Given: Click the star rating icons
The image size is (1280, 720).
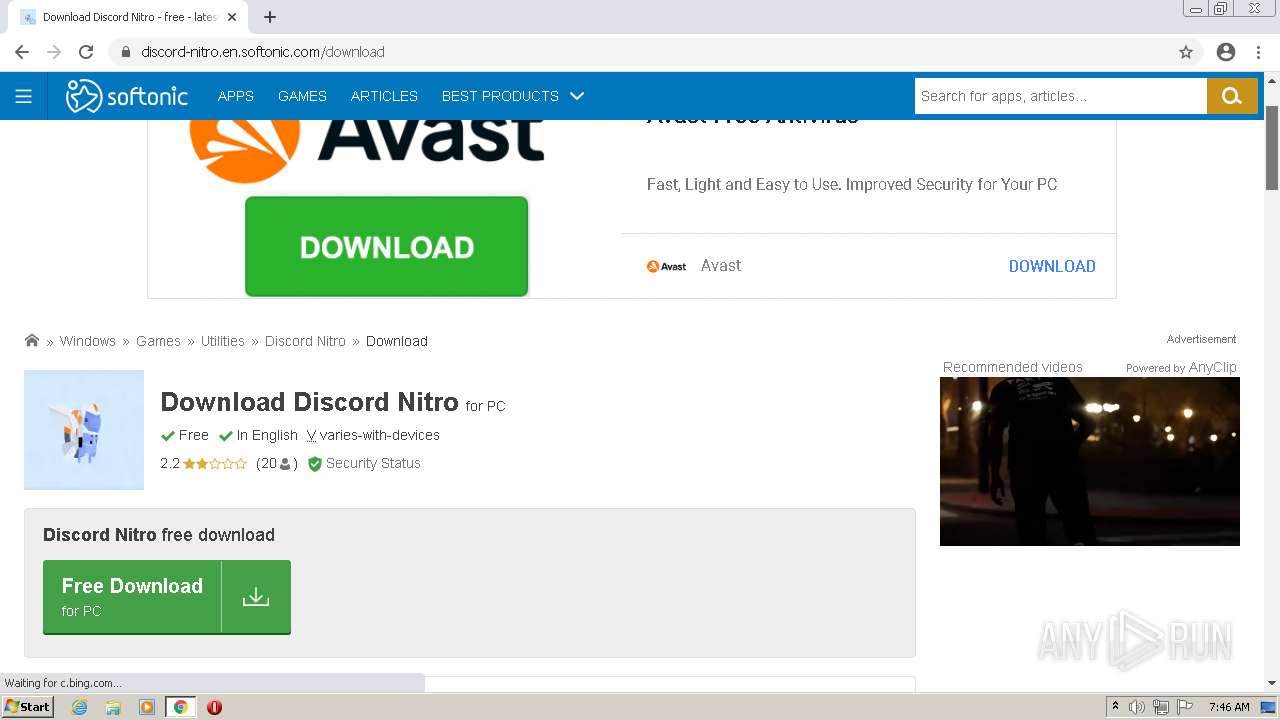Looking at the screenshot, I should click(215, 464).
